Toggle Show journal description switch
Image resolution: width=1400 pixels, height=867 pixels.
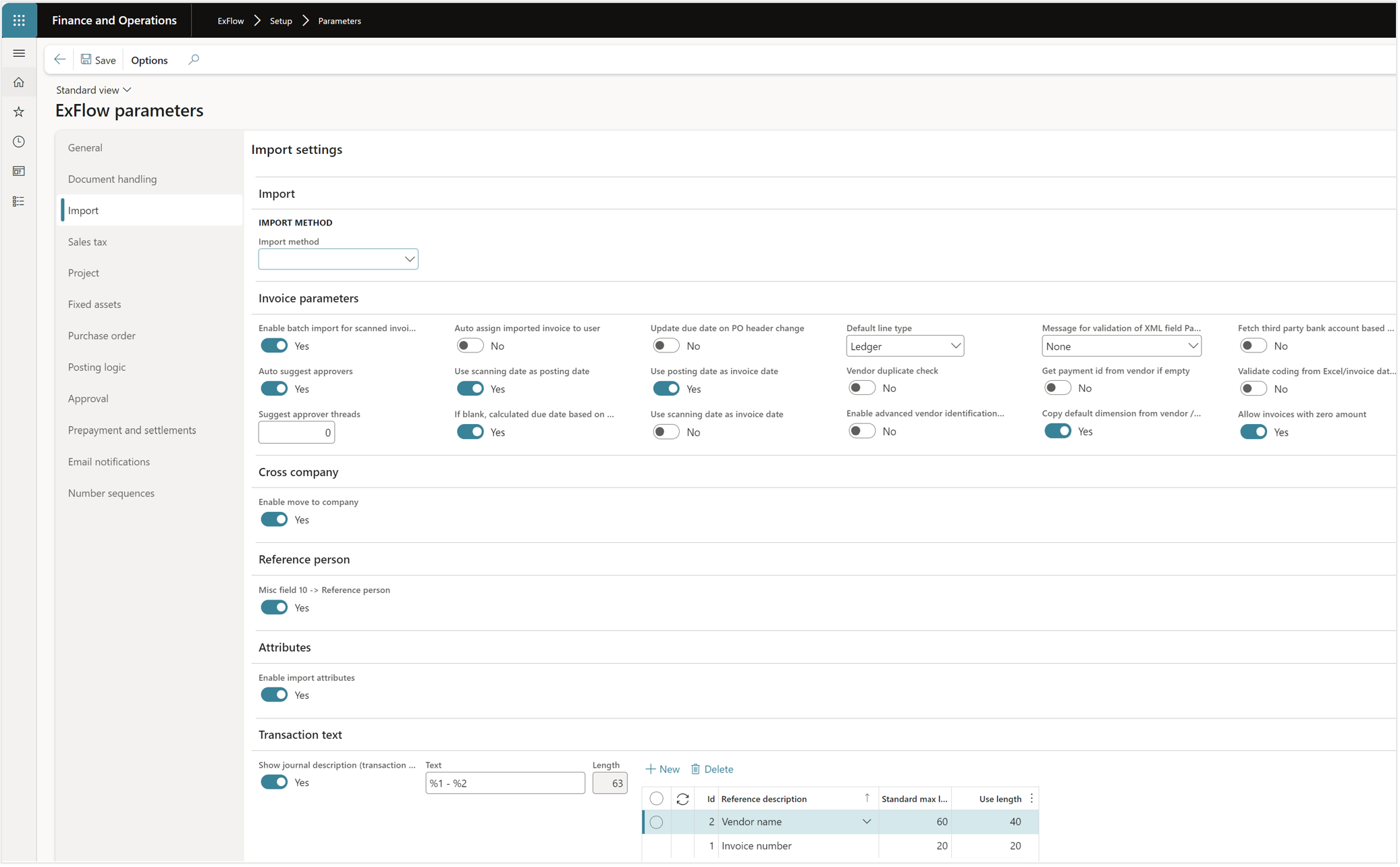point(274,783)
